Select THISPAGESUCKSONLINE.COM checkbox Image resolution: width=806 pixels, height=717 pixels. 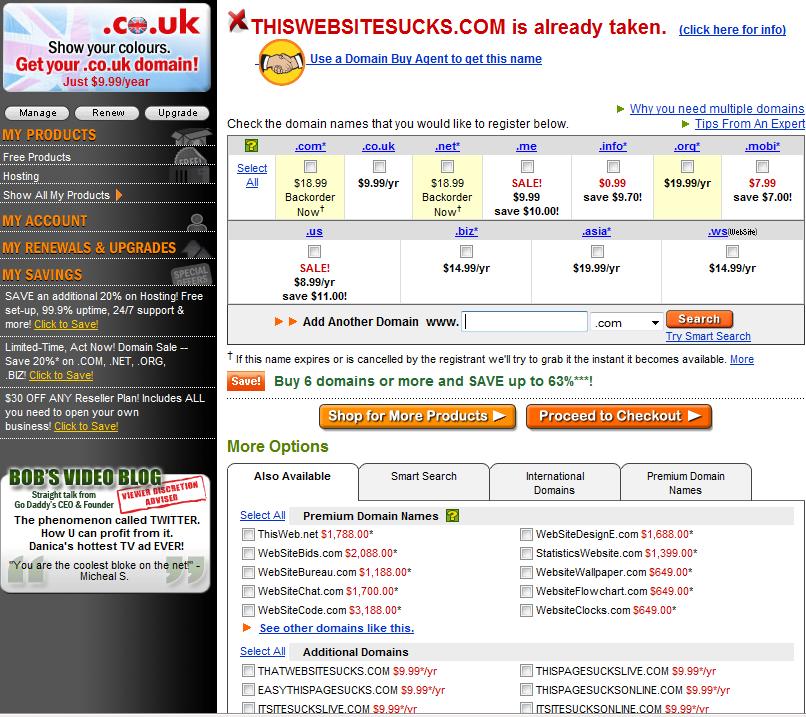[526, 690]
